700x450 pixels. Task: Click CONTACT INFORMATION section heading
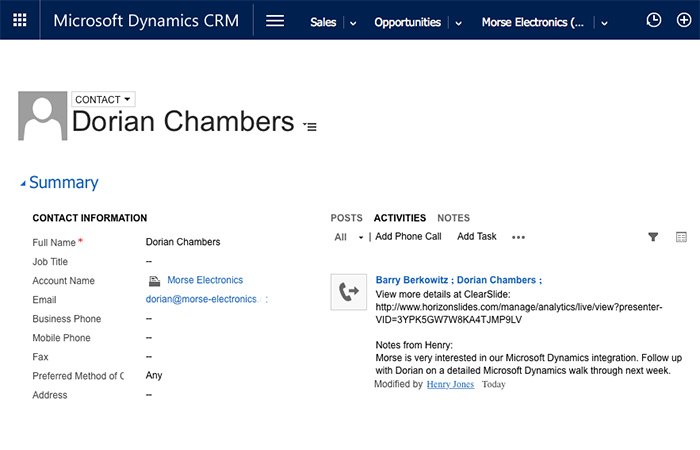pyautogui.click(x=90, y=218)
